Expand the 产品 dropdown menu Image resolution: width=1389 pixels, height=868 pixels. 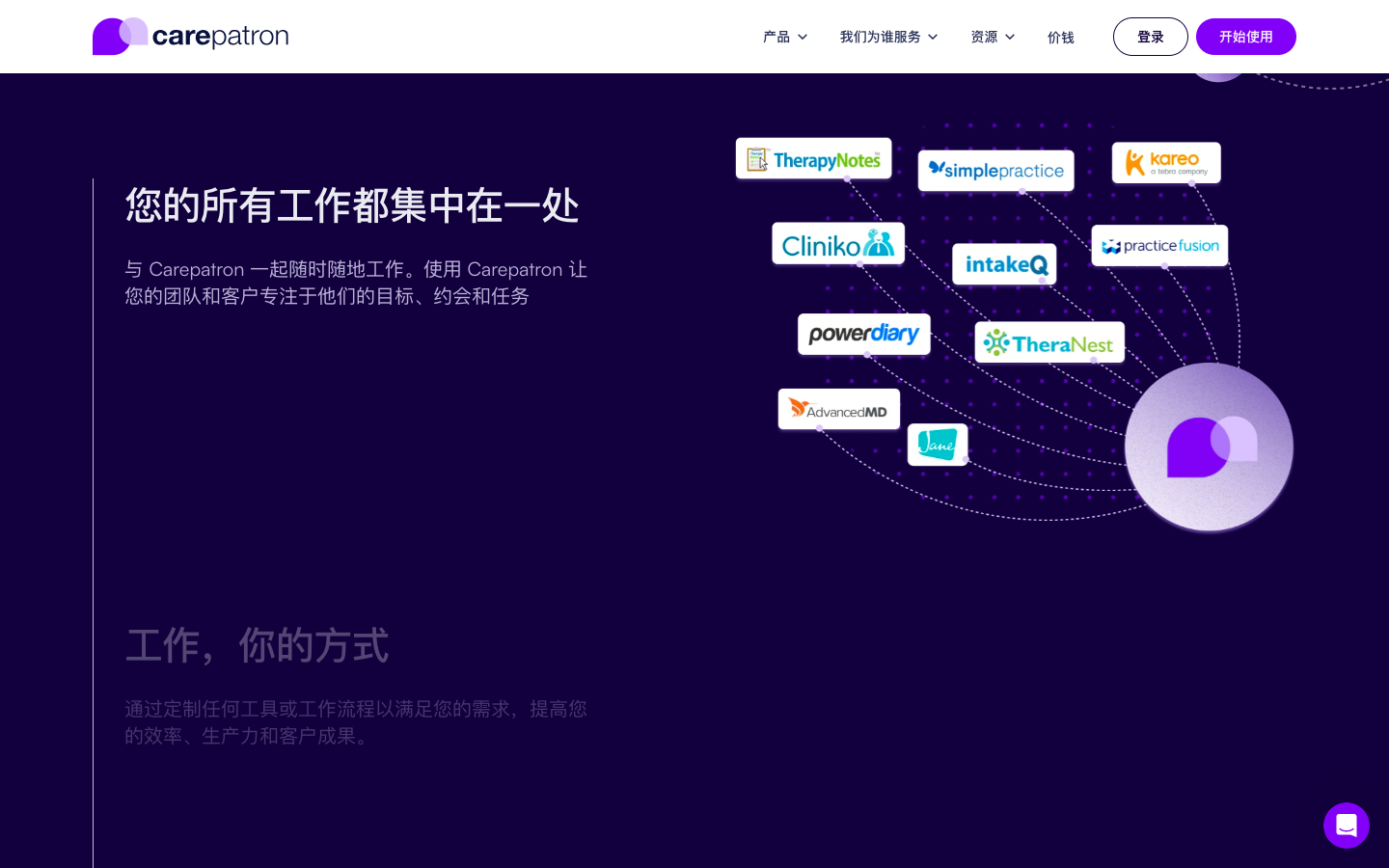click(x=785, y=37)
